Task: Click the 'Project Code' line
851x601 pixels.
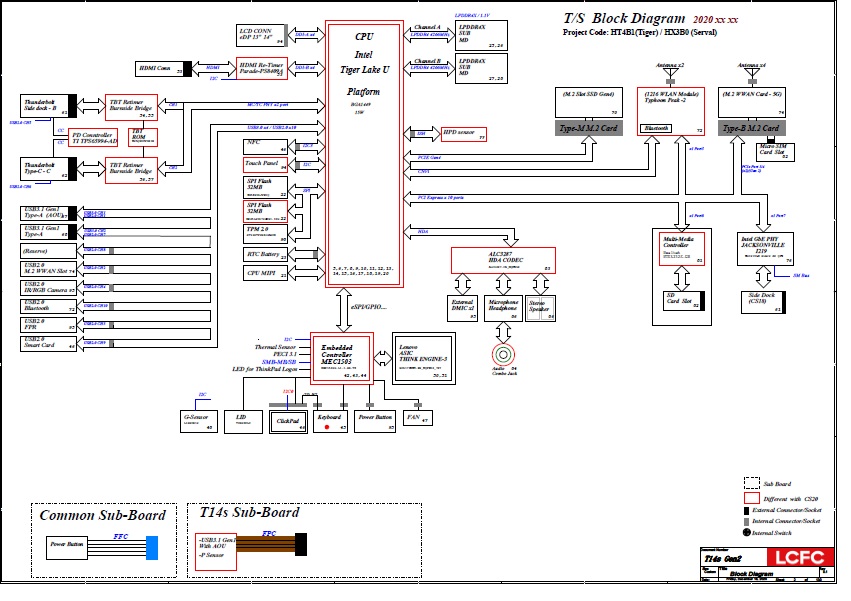Action: pyautogui.click(x=639, y=33)
